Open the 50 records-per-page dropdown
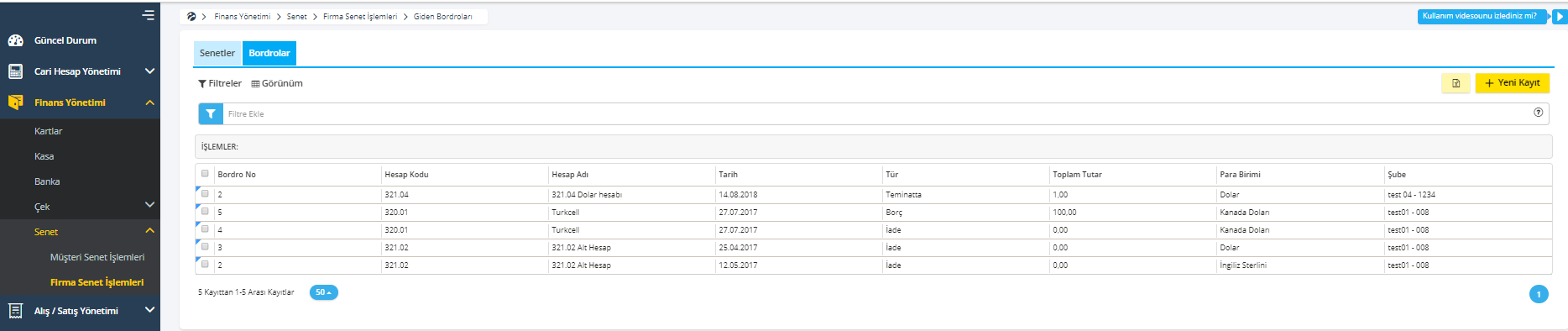 coord(323,292)
